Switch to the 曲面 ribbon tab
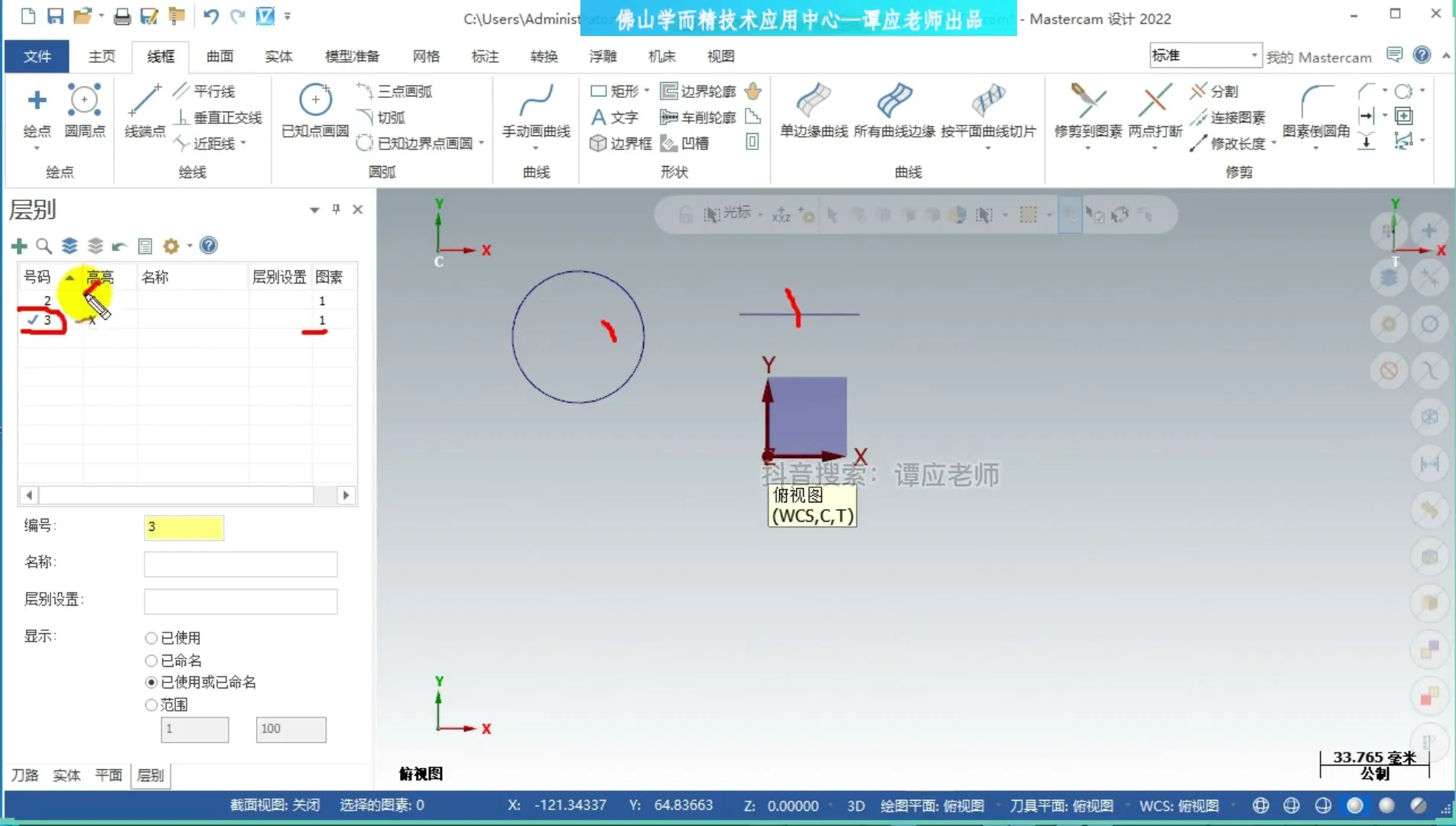 219,56
